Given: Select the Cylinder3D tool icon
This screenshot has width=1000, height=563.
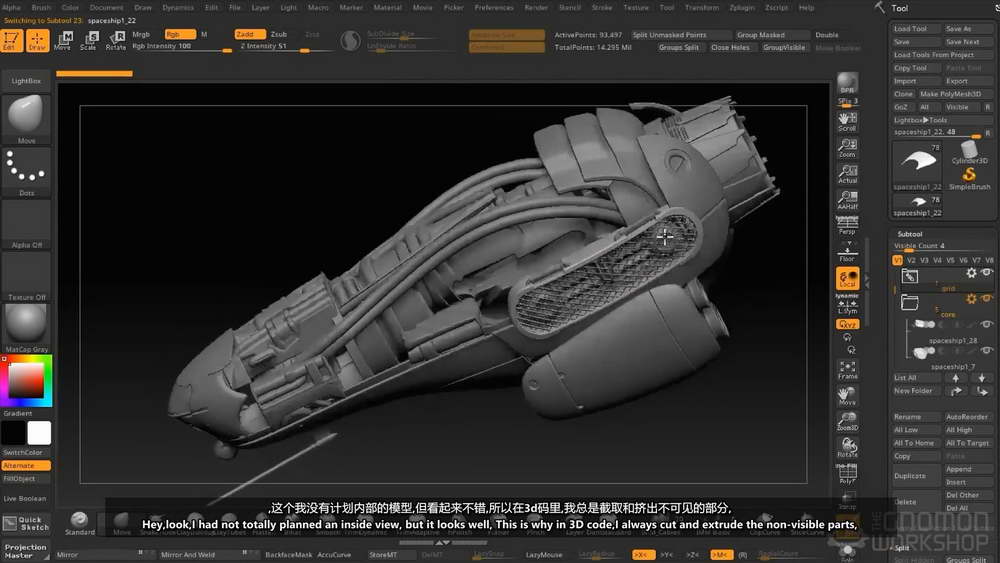Looking at the screenshot, I should (x=969, y=152).
